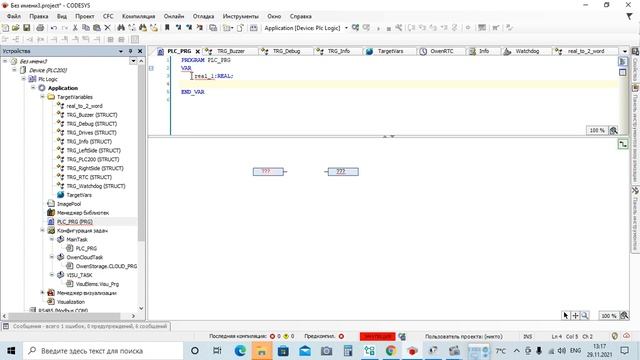Open the TRG_Buzzer editor tab
This screenshot has height=360, width=640.
[x=231, y=51]
